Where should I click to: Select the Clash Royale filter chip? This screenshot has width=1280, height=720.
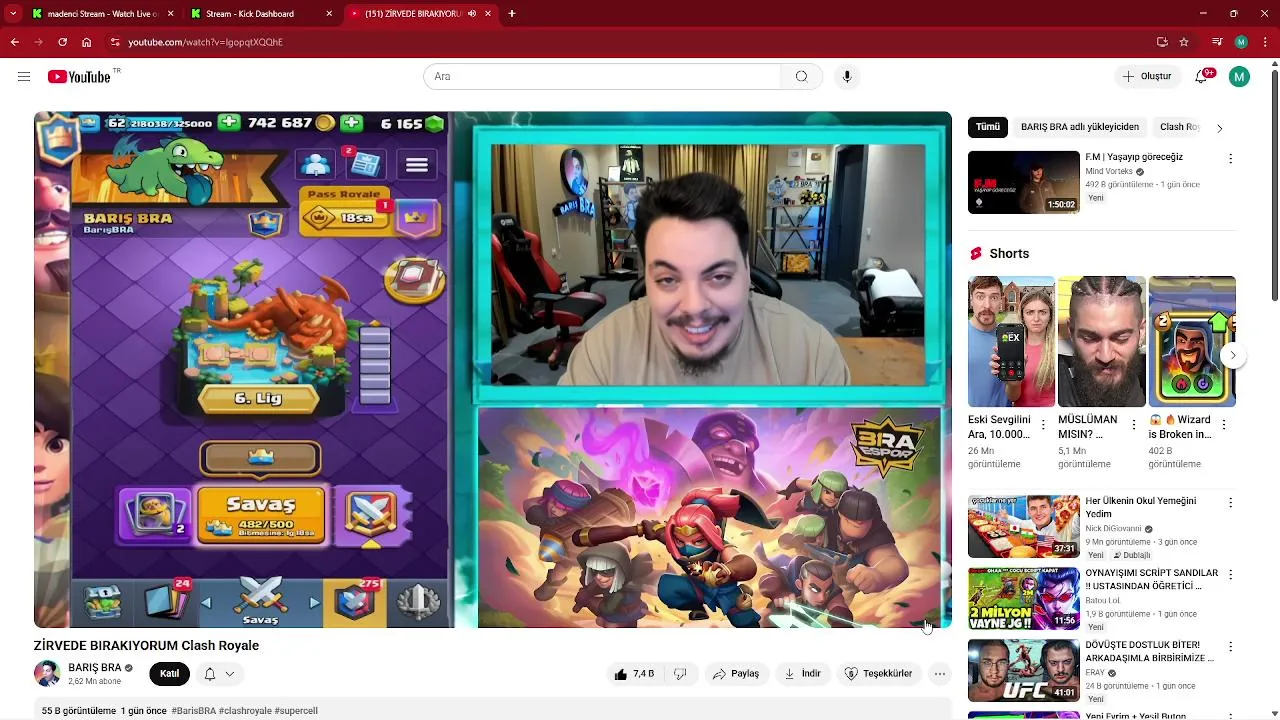(1178, 128)
